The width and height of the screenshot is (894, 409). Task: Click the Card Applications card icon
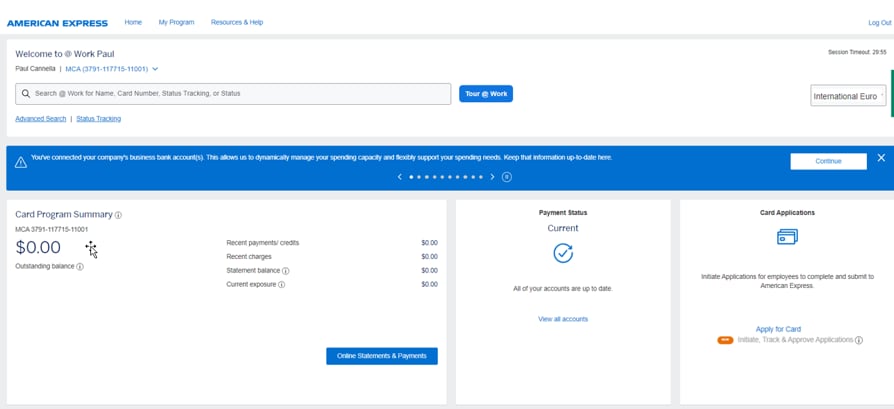(787, 237)
